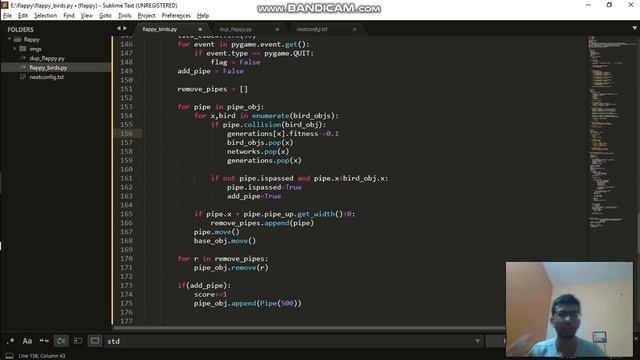Image resolution: width=640 pixels, height=360 pixels.
Task: Open the tab list dropdown at top right
Action: (635, 28)
